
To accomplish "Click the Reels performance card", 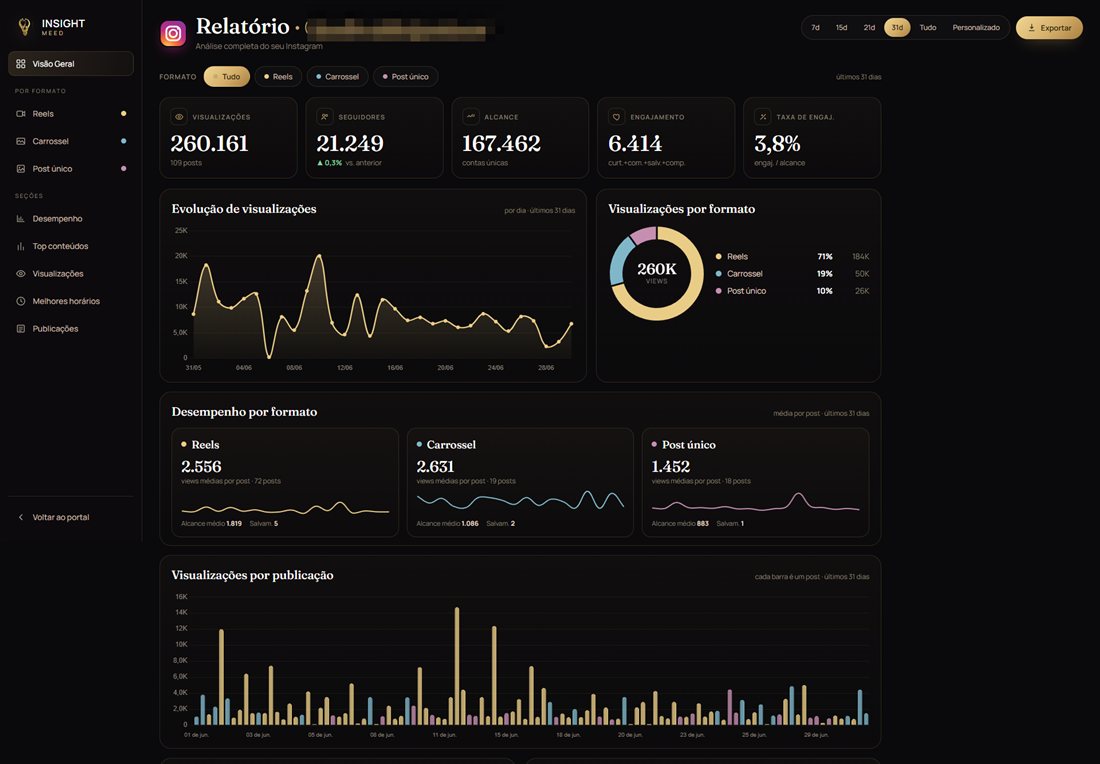I will 285,483.
